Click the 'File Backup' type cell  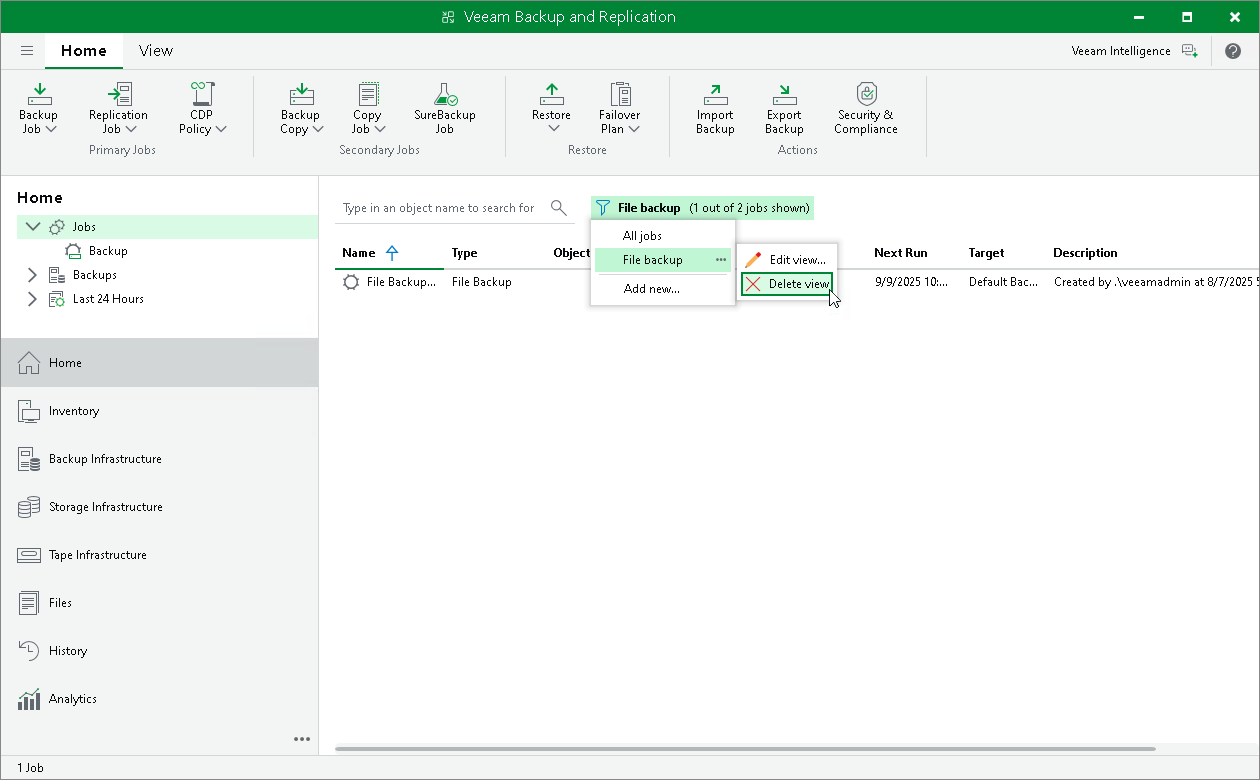pos(482,282)
